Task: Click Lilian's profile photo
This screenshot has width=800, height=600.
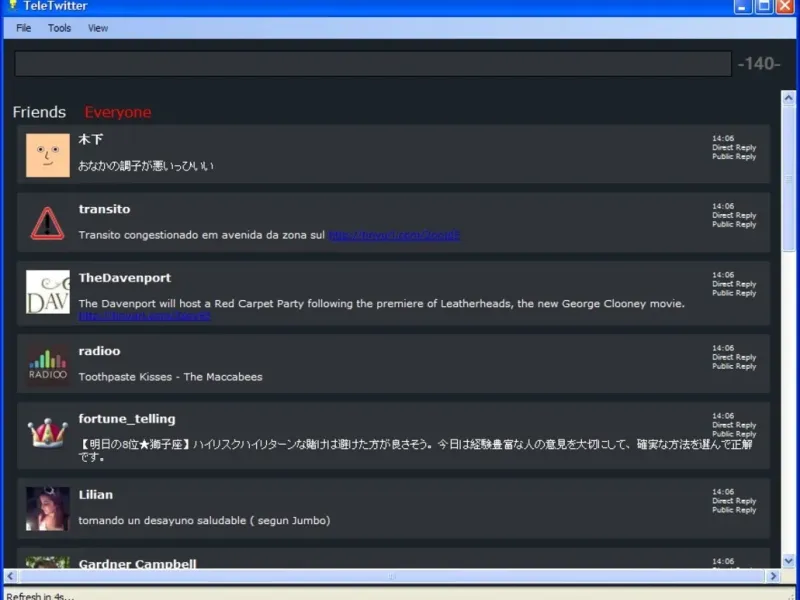Action: pyautogui.click(x=48, y=509)
